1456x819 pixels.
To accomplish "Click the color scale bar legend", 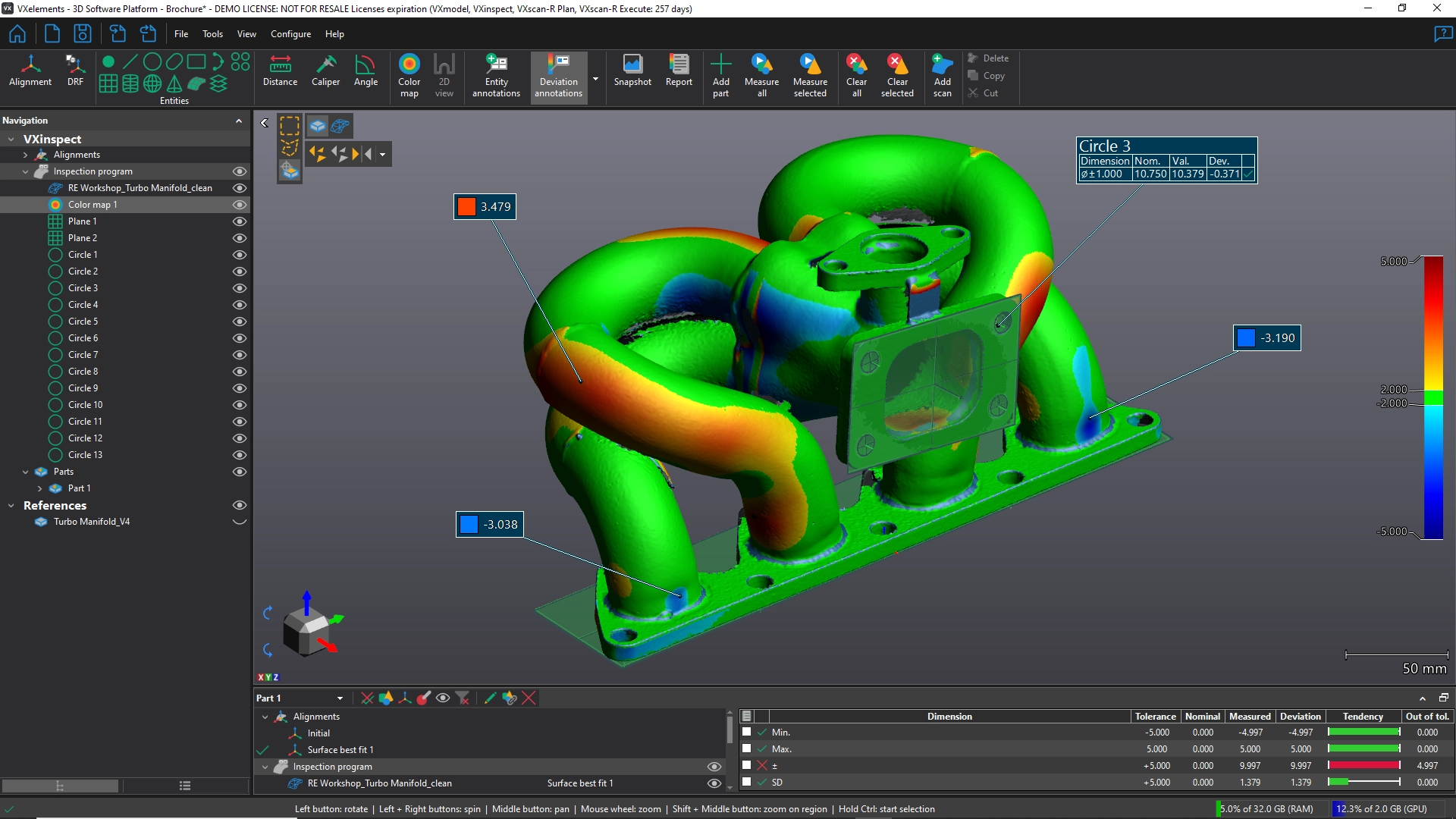I will point(1433,398).
